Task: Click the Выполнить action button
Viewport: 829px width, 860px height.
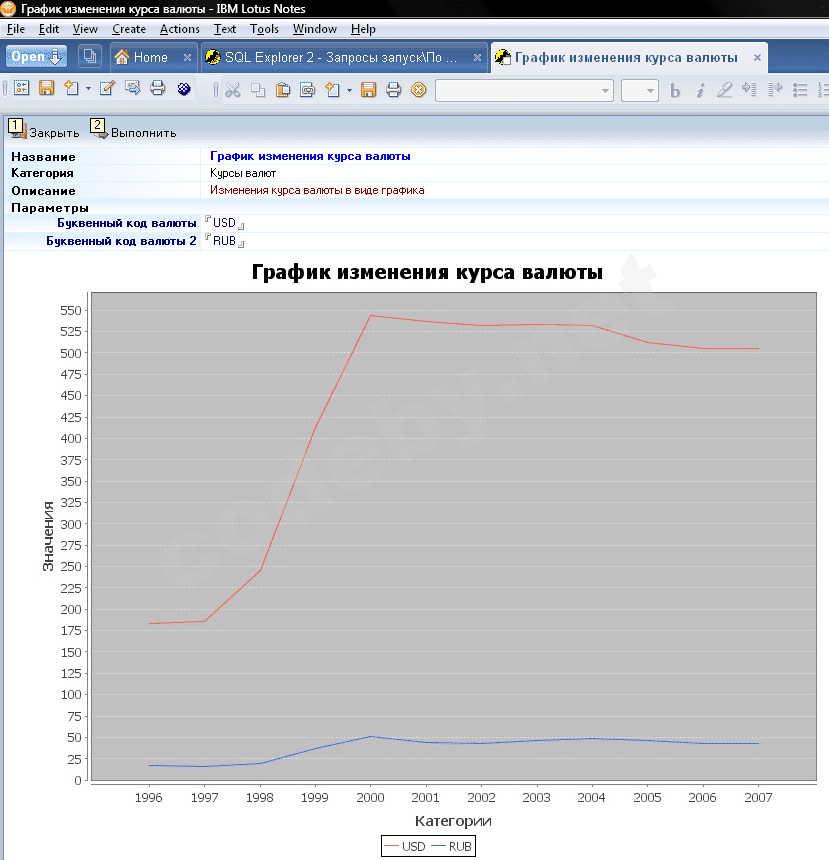Action: tap(134, 131)
